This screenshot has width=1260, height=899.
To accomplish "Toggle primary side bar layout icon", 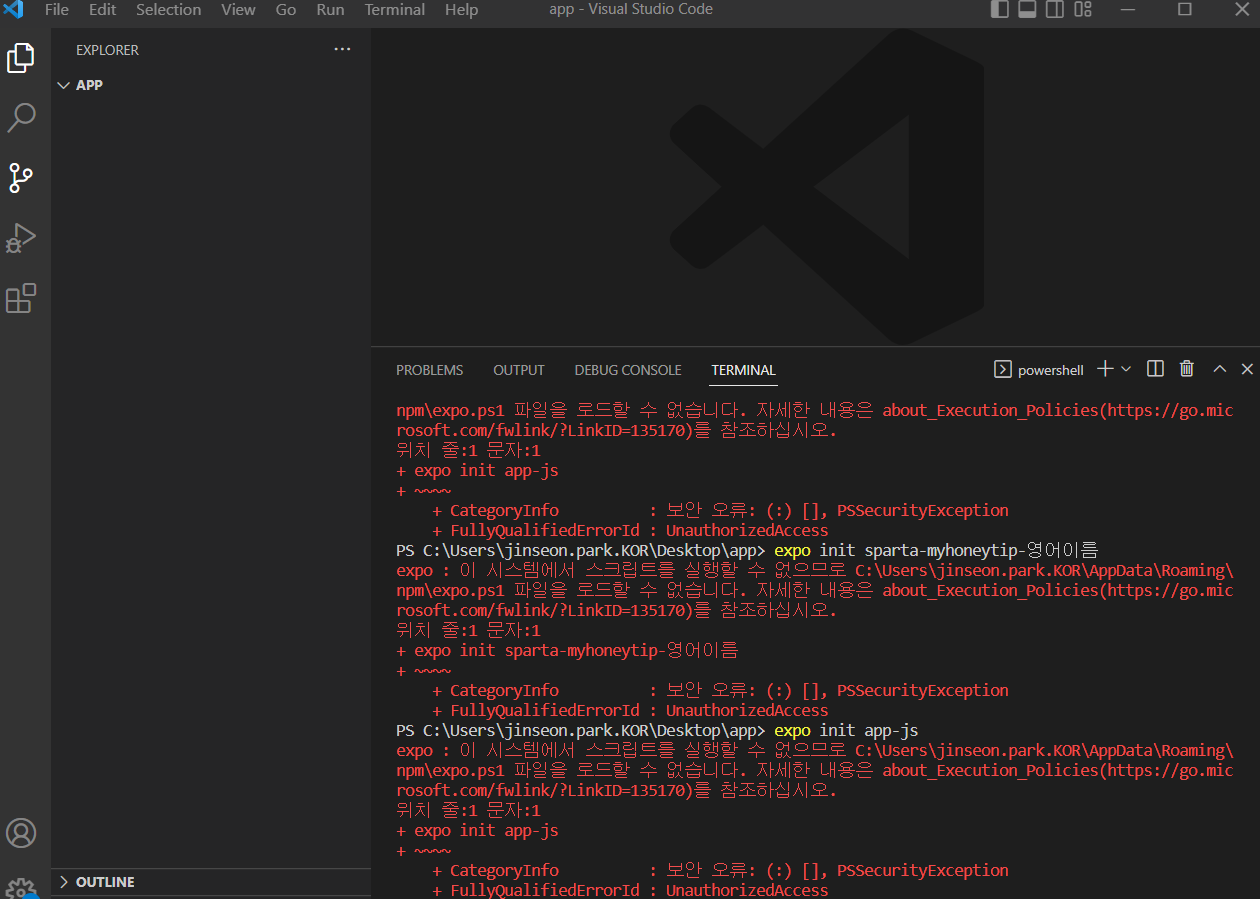I will pyautogui.click(x=1000, y=9).
